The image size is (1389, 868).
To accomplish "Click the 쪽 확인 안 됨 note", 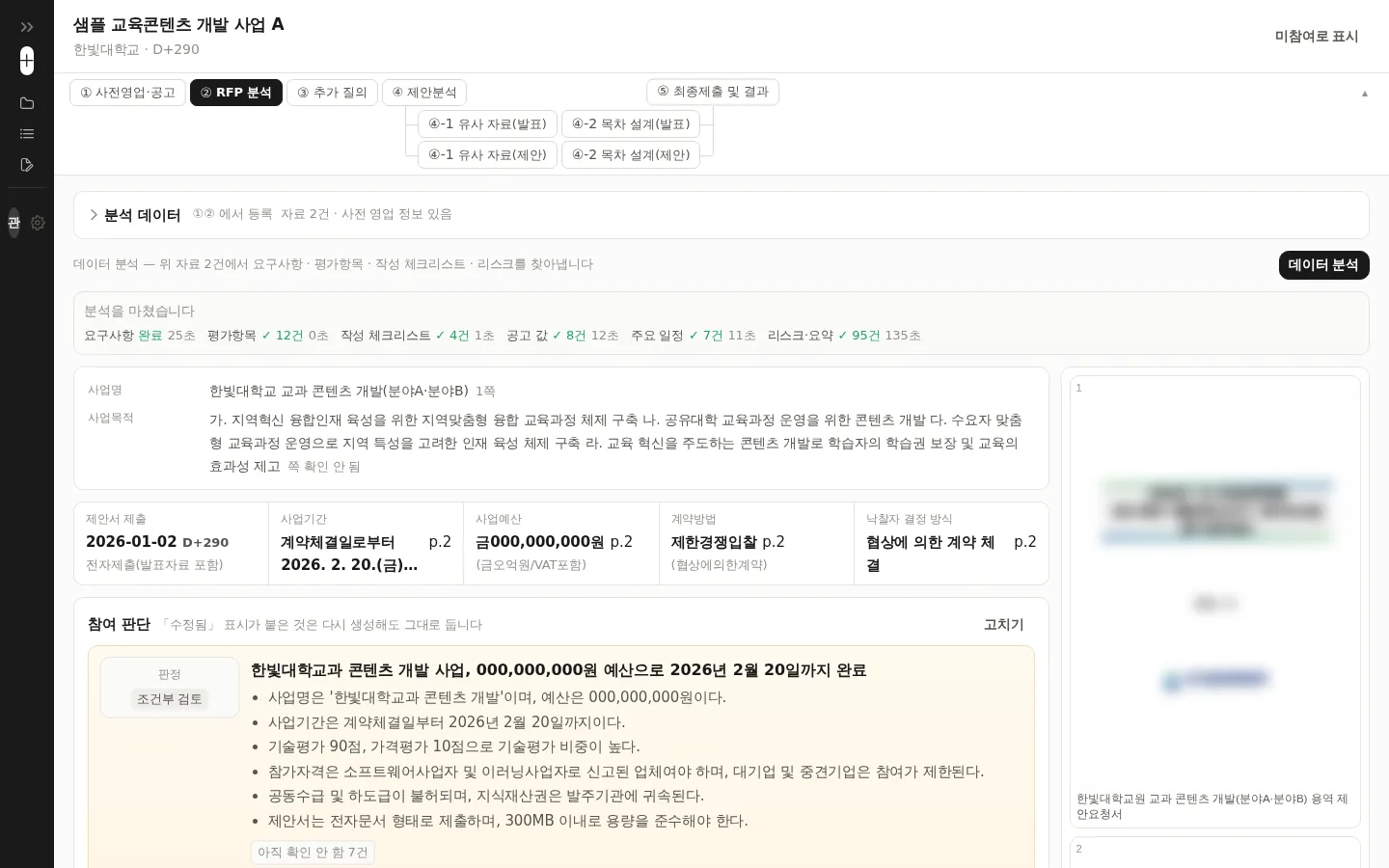I will 324,467.
